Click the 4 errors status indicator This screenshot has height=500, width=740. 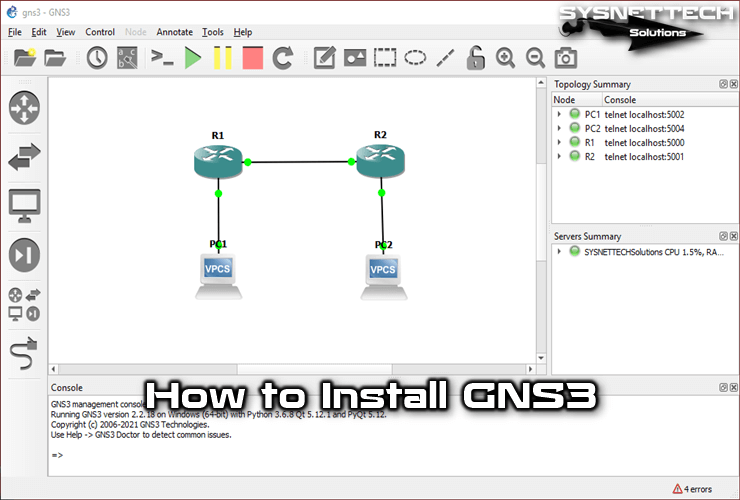(x=692, y=489)
